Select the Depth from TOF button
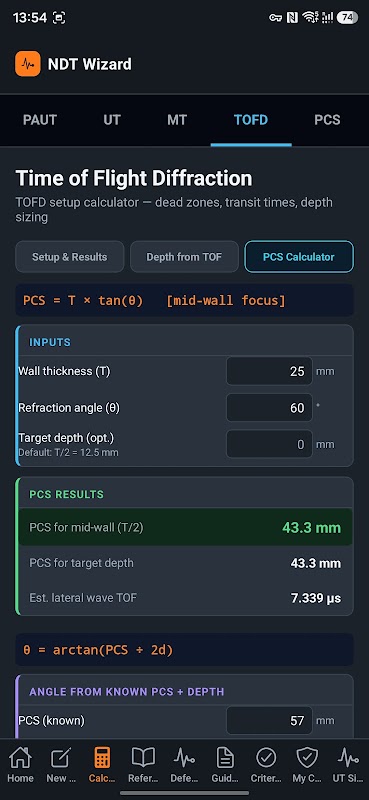 [184, 257]
